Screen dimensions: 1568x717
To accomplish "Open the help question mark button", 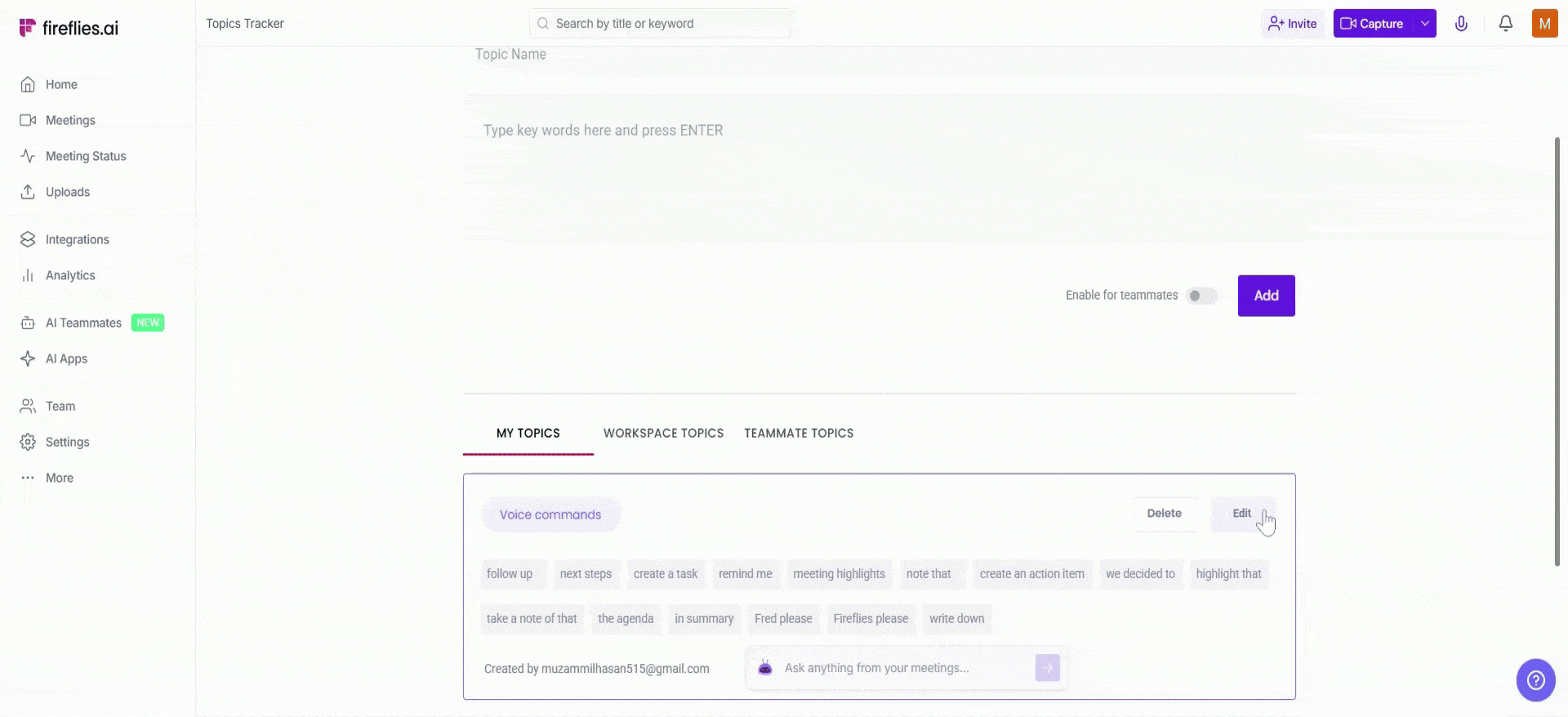I will (x=1536, y=680).
